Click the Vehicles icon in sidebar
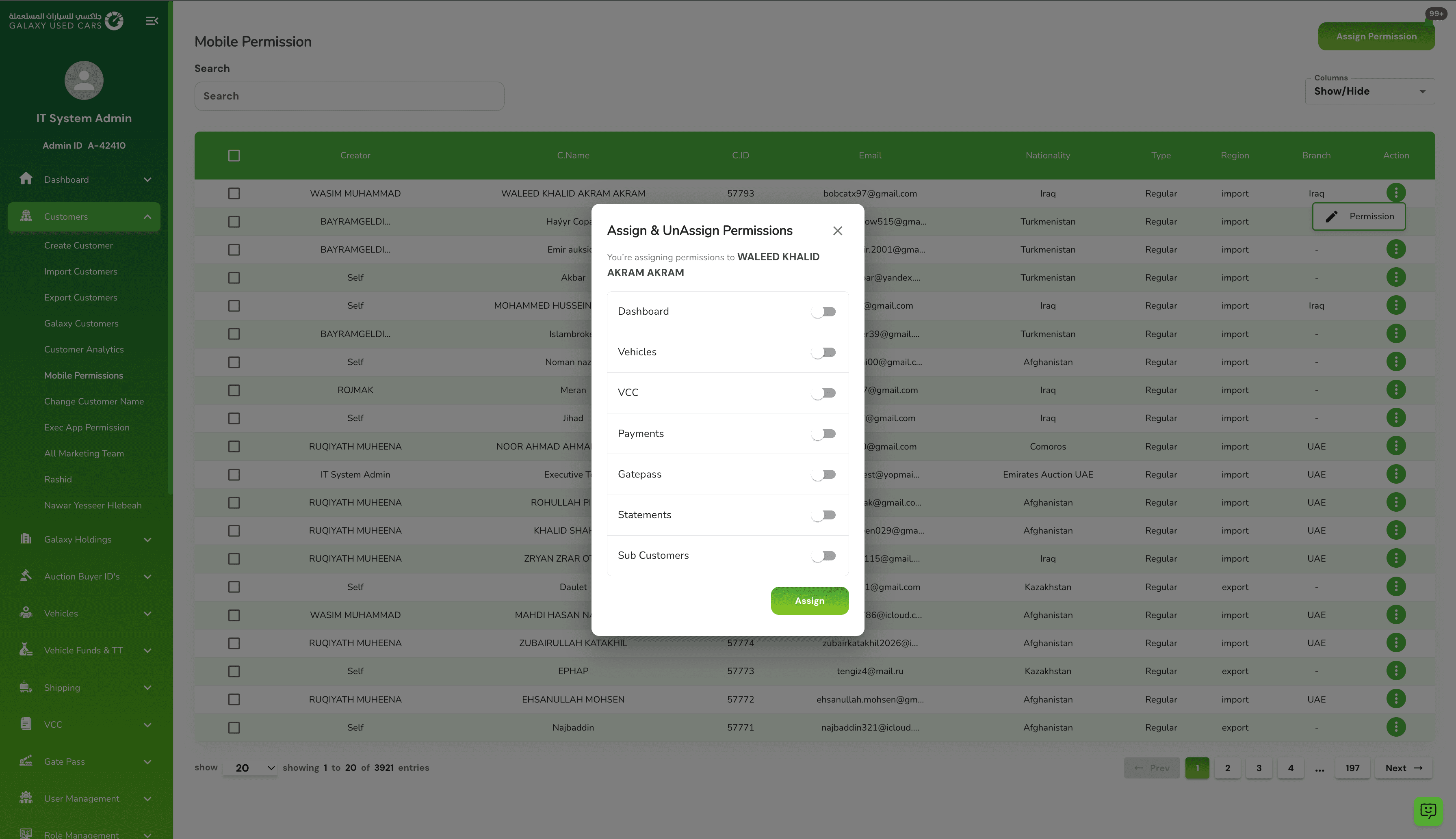This screenshot has width=1456, height=839. [26, 612]
